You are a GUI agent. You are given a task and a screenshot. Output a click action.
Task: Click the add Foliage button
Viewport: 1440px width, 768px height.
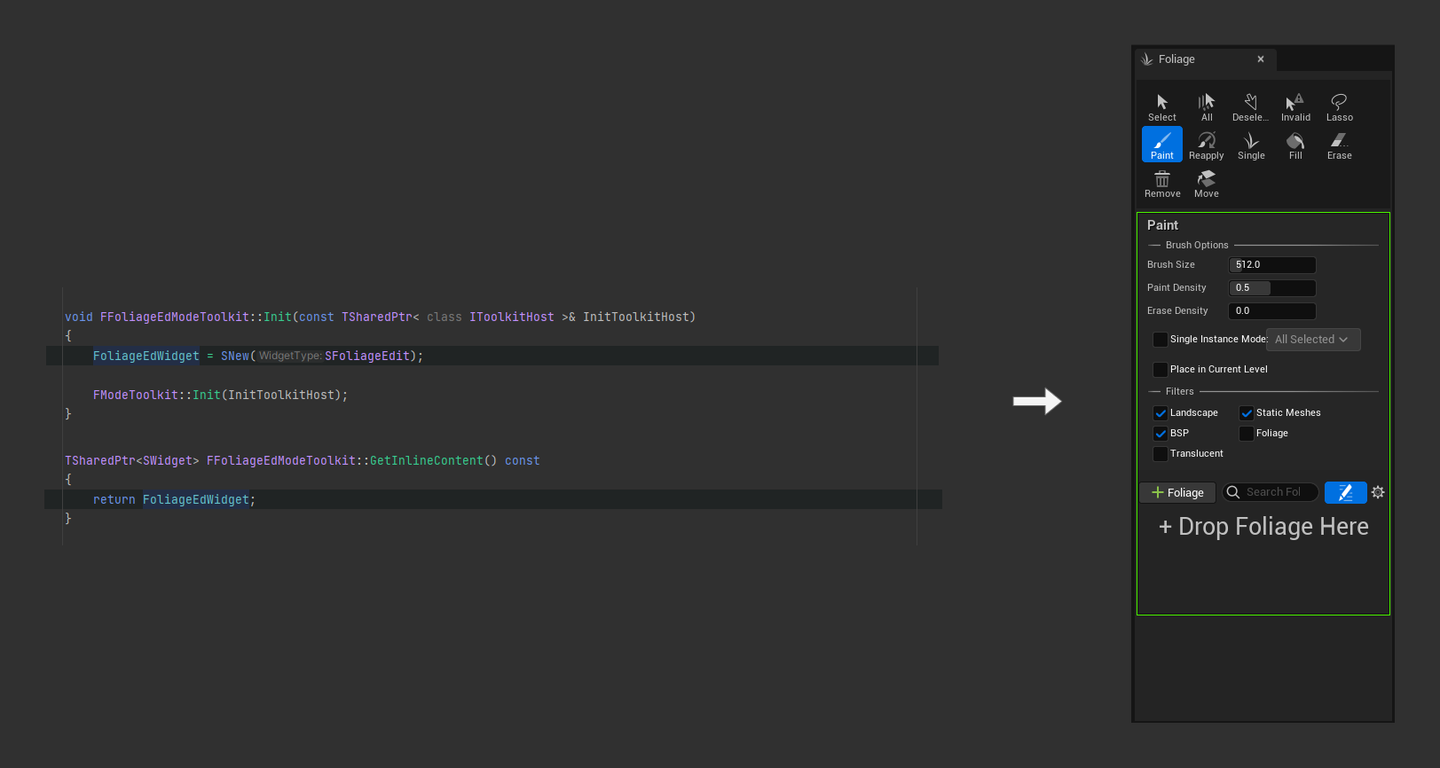[1177, 492]
